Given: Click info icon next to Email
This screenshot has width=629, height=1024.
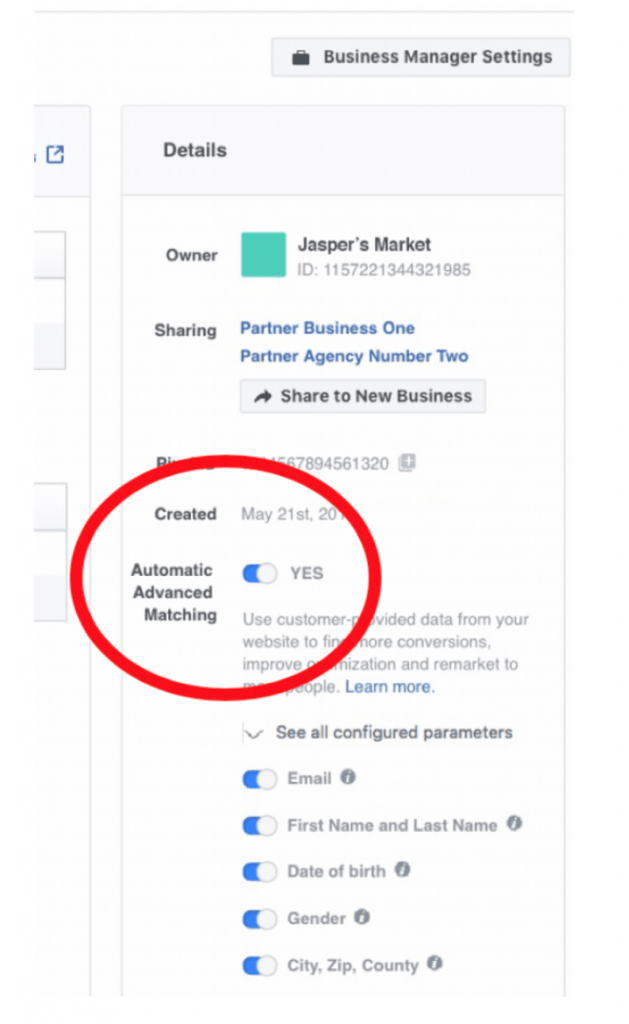Looking at the screenshot, I should point(348,777).
